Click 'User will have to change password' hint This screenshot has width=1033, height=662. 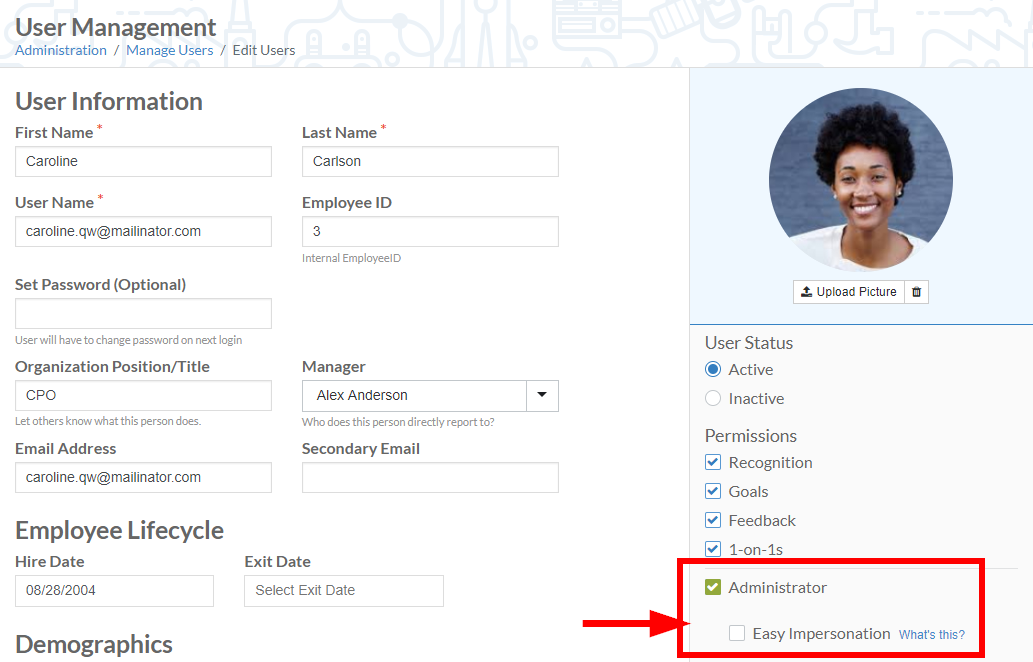click(x=128, y=340)
